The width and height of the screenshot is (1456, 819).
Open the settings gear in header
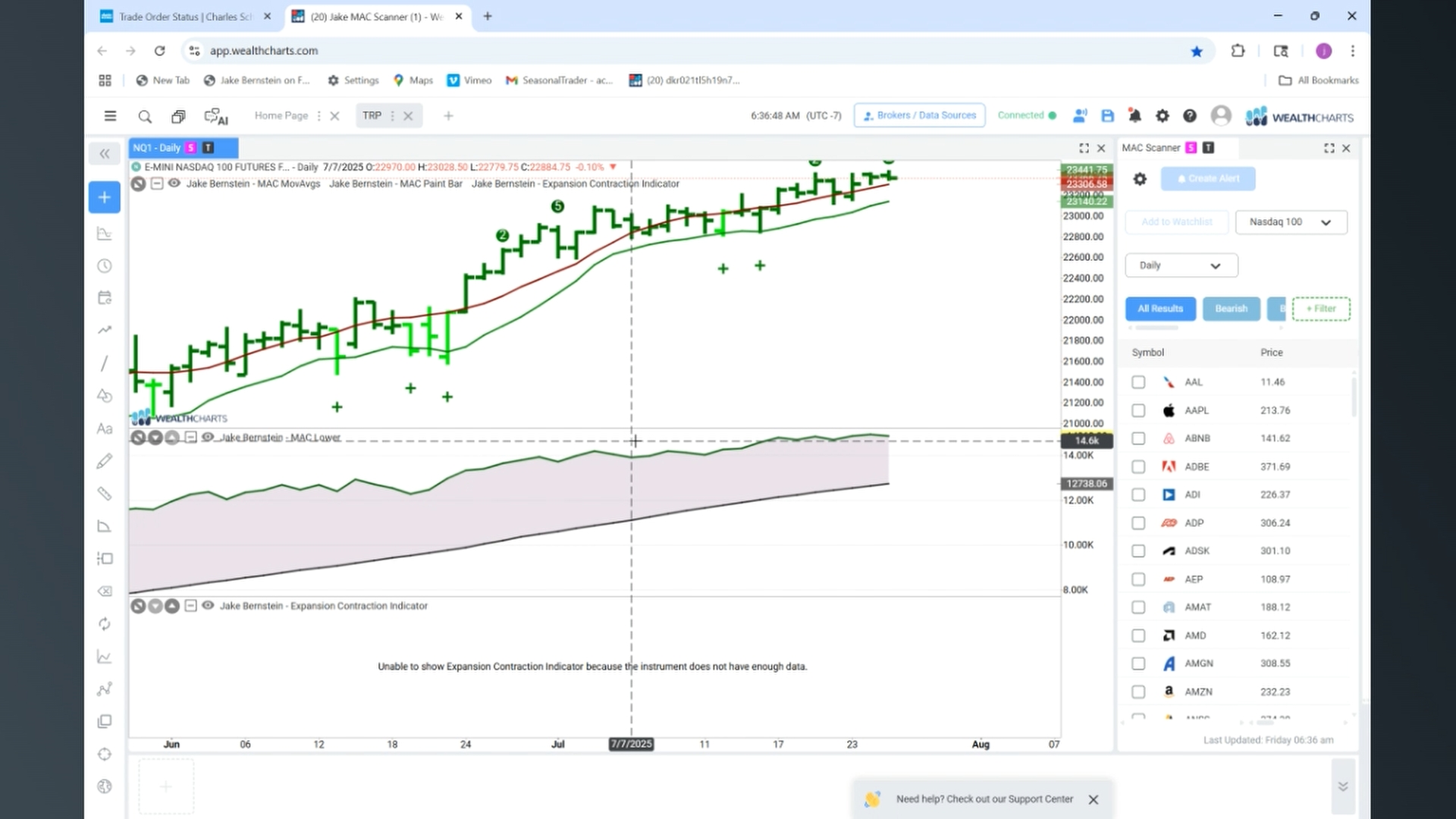point(1162,116)
